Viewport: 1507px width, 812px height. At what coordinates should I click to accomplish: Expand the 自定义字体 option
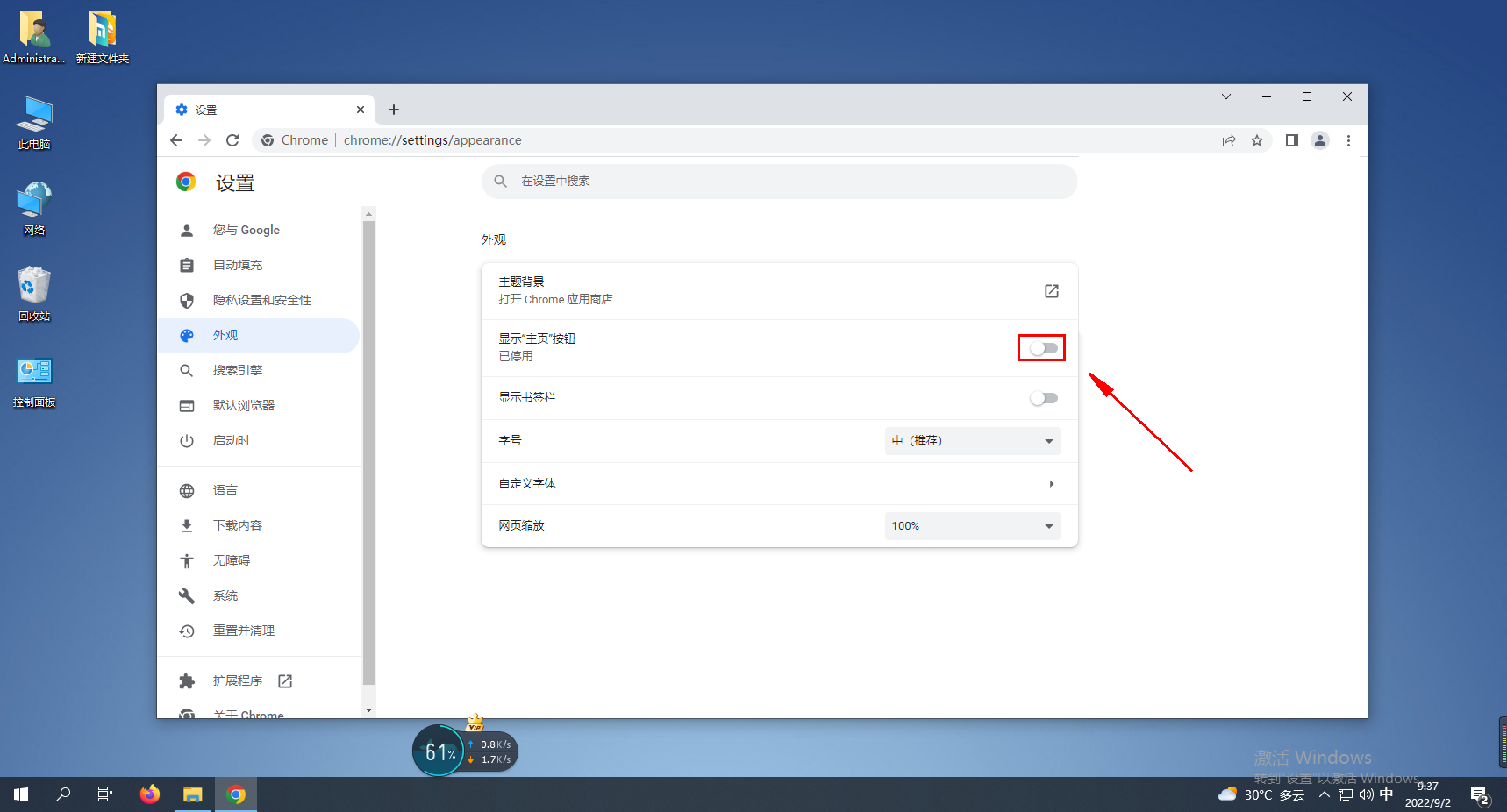point(1051,483)
